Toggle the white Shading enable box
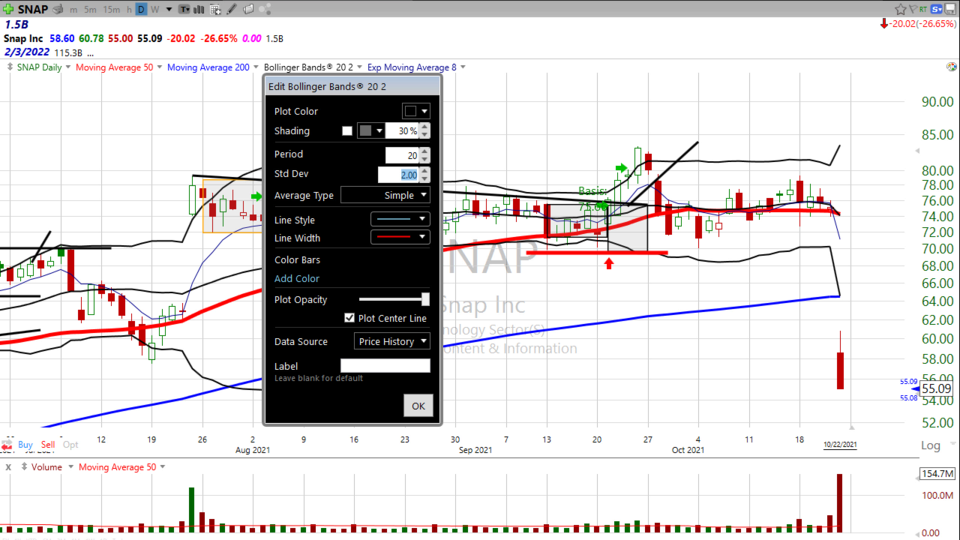 point(347,130)
